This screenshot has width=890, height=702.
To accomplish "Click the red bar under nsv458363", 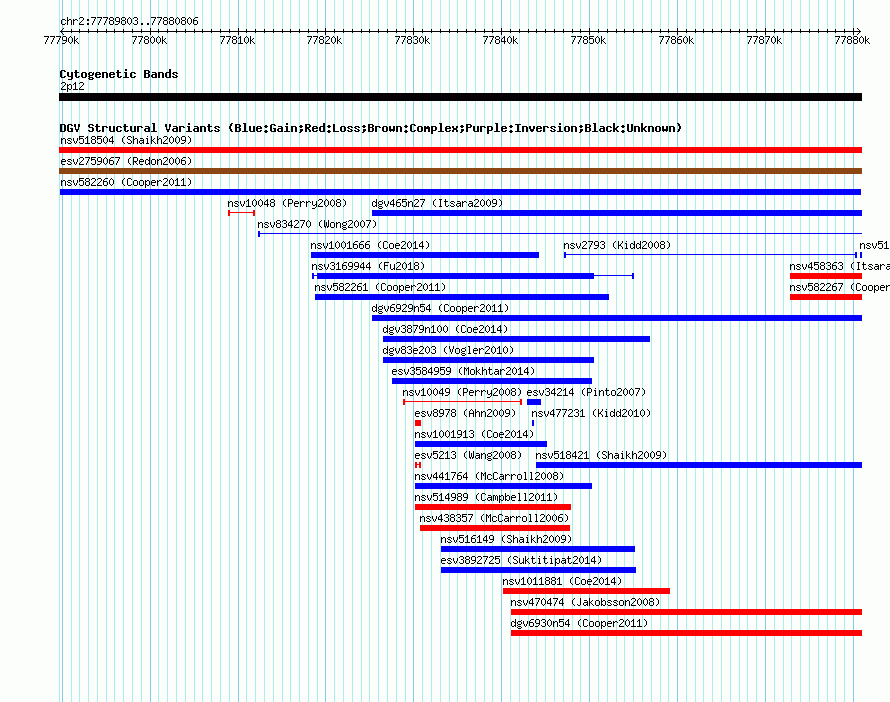I will pyautogui.click(x=826, y=276).
